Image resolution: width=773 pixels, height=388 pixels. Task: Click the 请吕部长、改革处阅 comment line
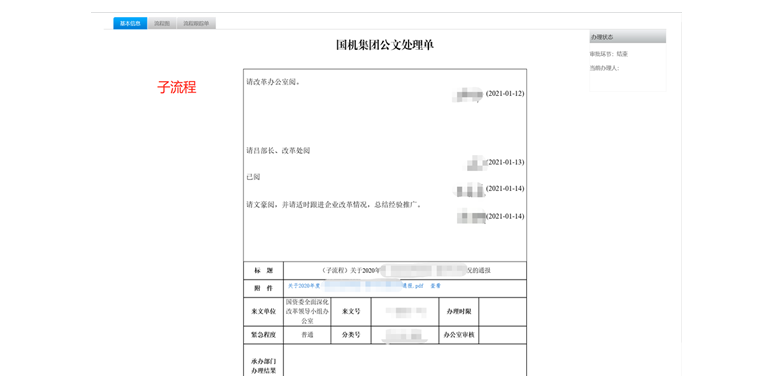click(278, 151)
